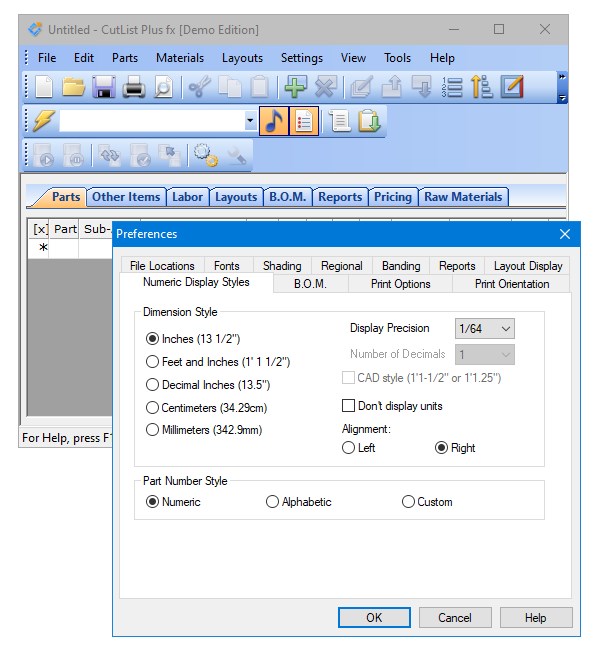
Task: Click the [x] column header in parts grid
Action: pyautogui.click(x=40, y=229)
